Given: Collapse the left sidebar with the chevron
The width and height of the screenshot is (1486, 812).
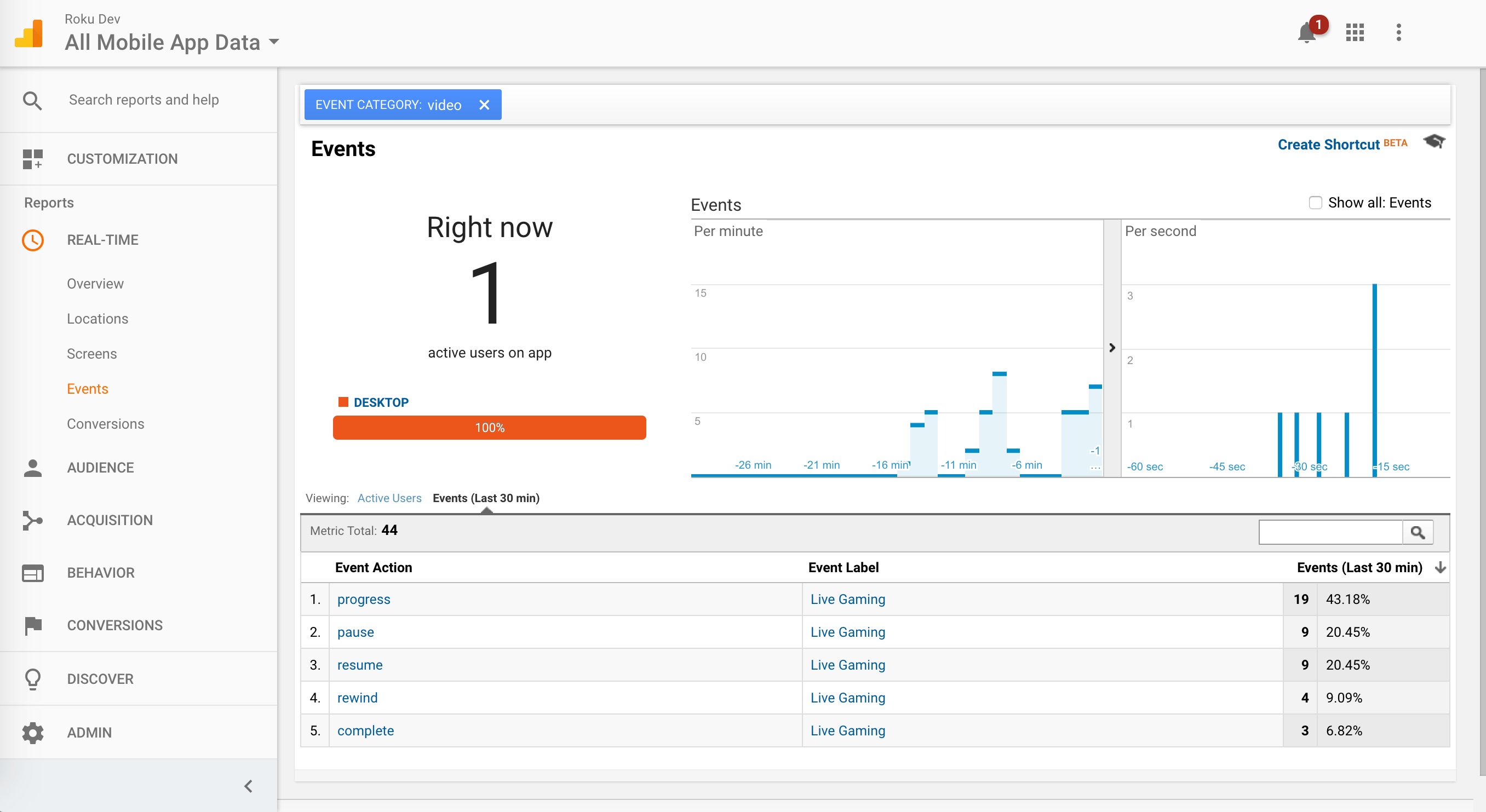Looking at the screenshot, I should tap(249, 786).
